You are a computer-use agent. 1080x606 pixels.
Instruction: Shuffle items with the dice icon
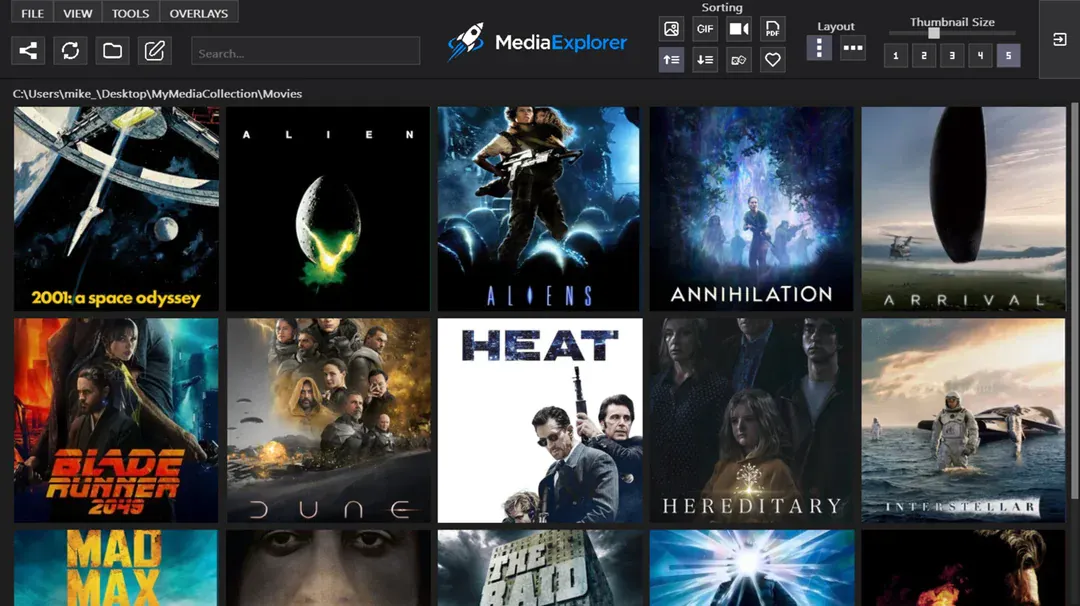738,60
